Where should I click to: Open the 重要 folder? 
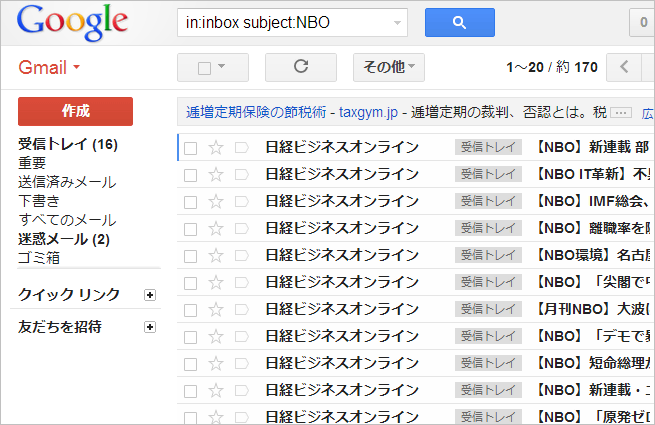[32, 163]
